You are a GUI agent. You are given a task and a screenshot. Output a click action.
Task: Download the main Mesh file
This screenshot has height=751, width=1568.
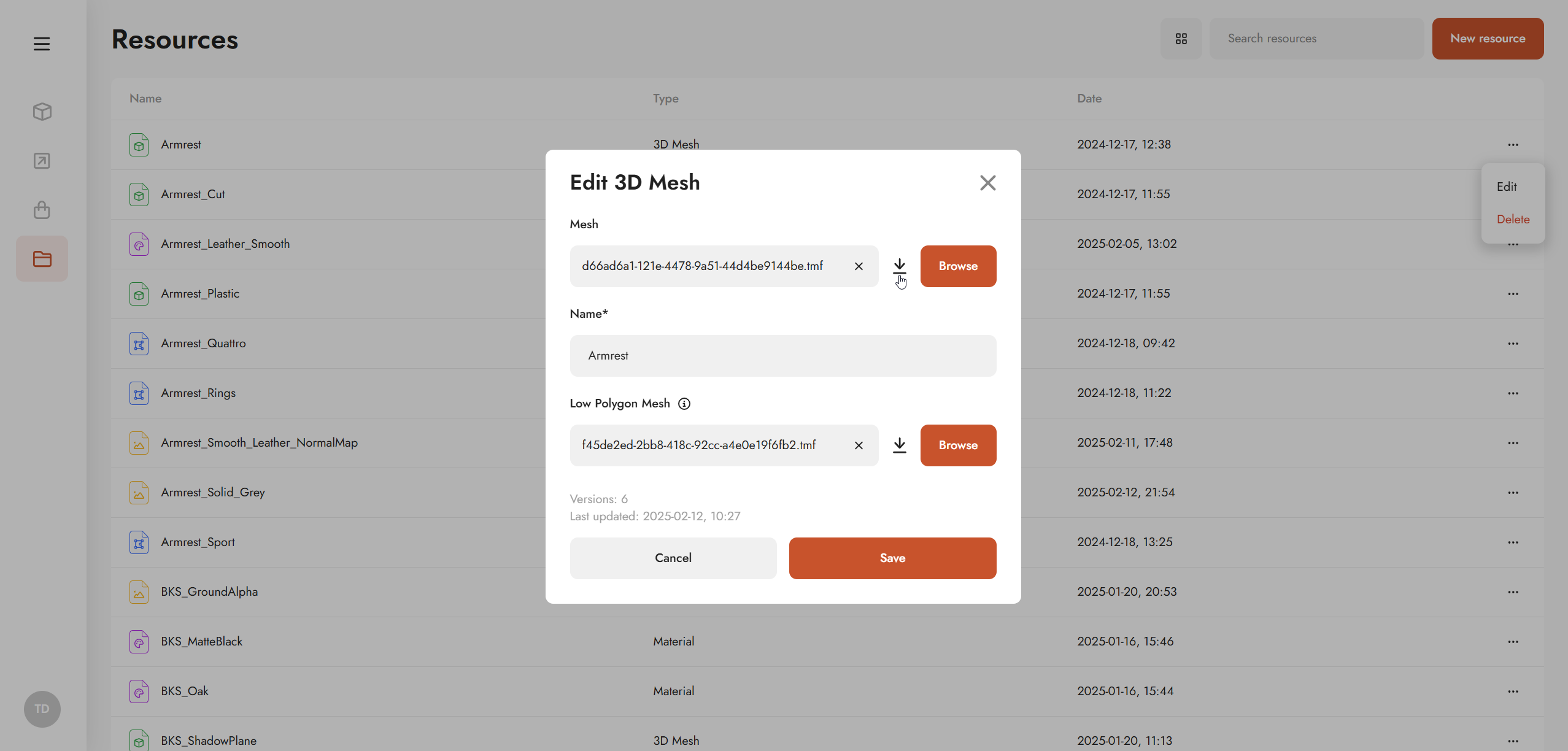(x=899, y=266)
